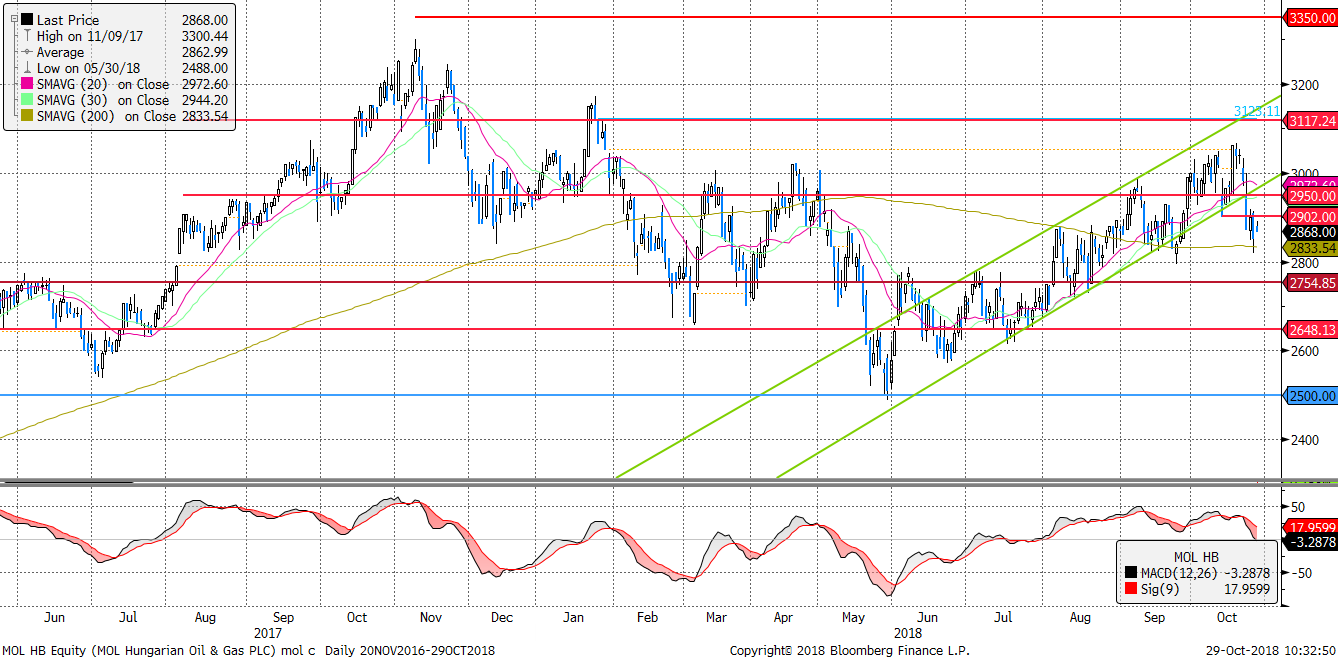Click the olive 2833.54 axis tag

[x=1311, y=247]
